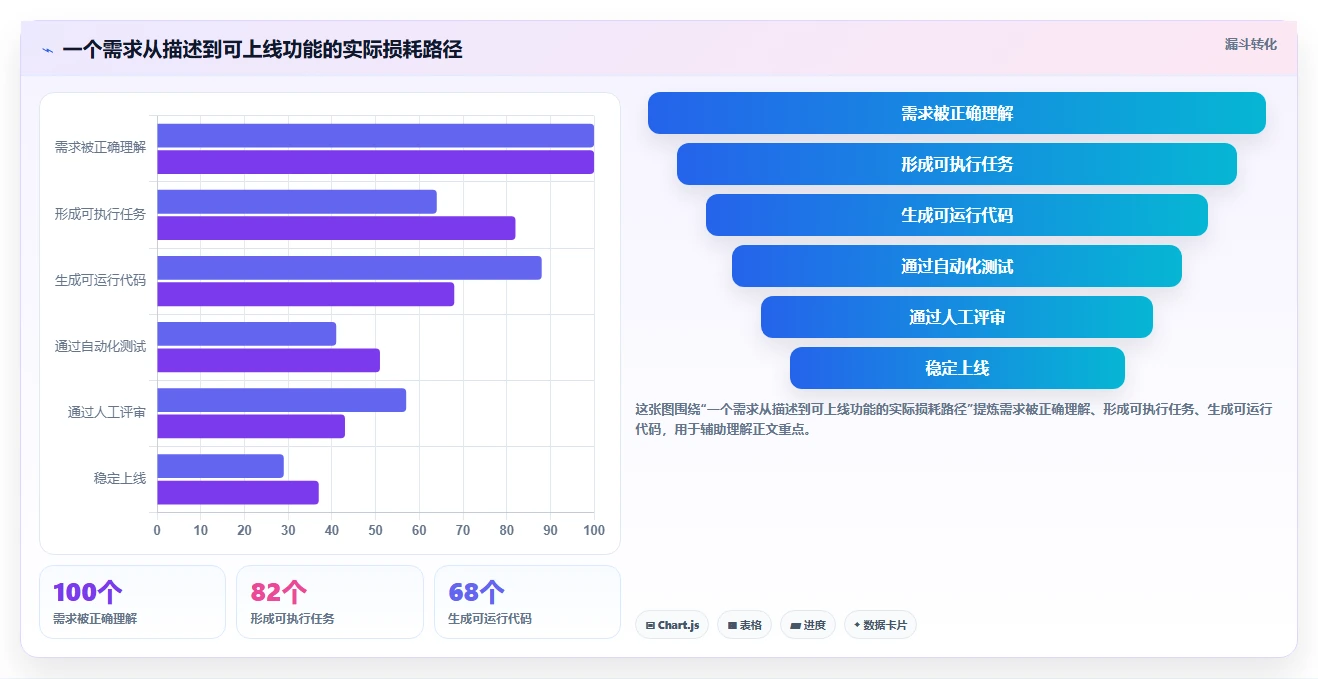Viewport: 1318px width, 679px height.
Task: Click upper indigo bar for 需求被正确理解
Action: pos(375,136)
